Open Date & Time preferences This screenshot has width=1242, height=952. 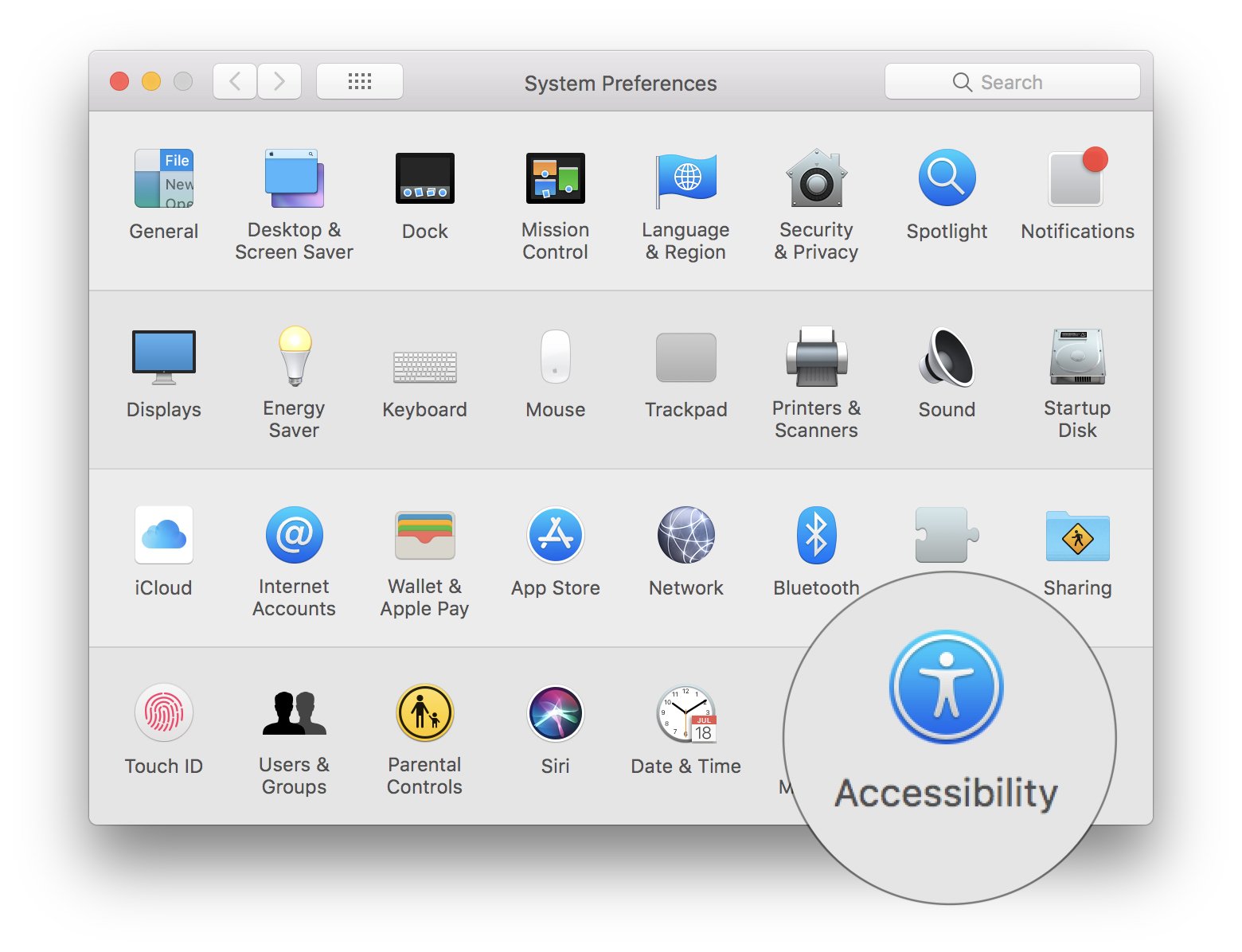685,715
